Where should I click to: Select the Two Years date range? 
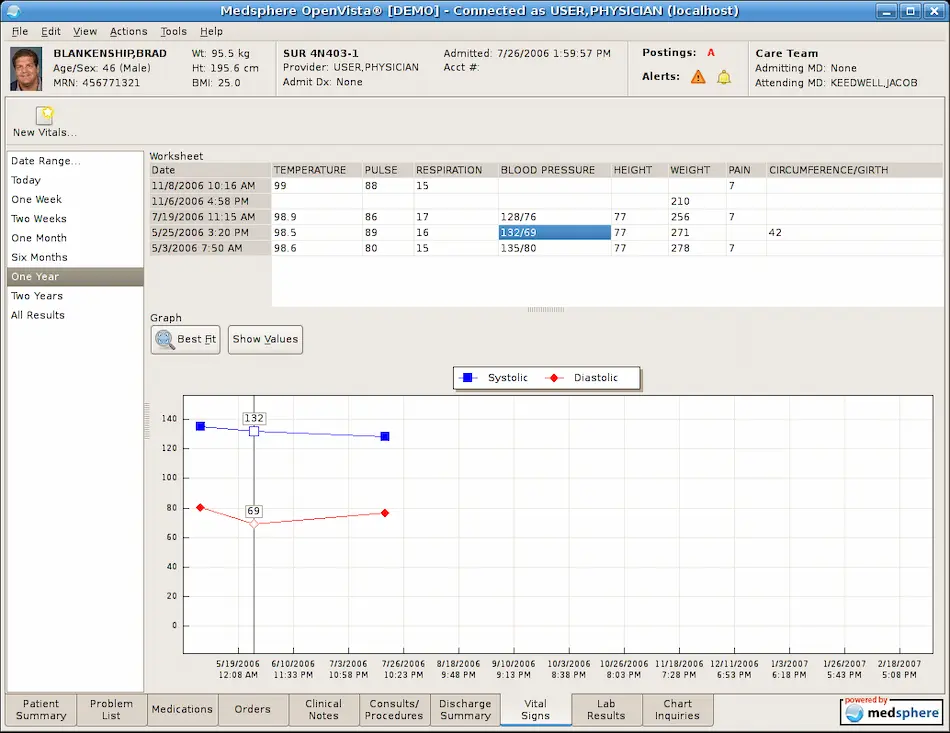tap(37, 296)
